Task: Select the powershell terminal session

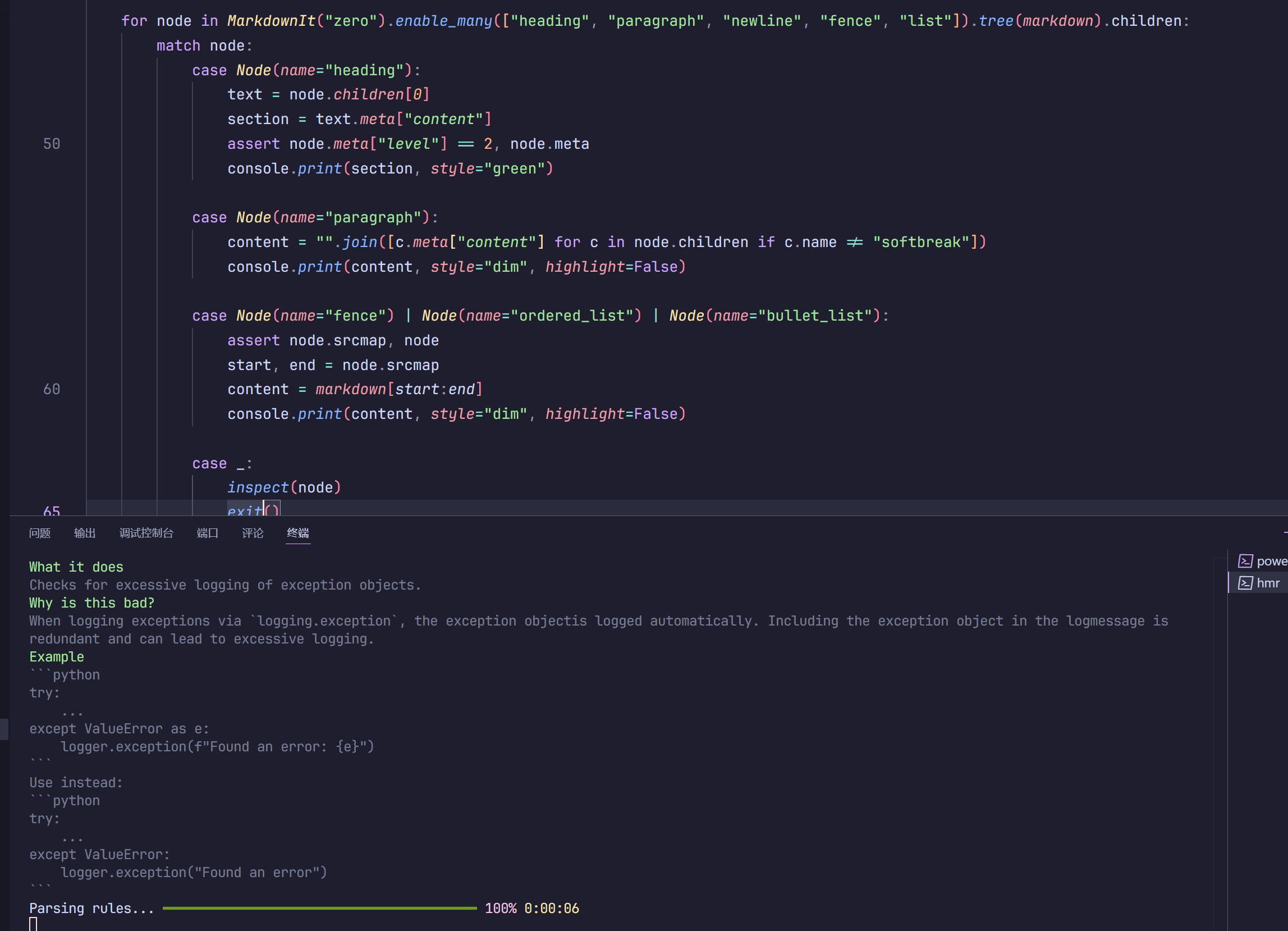Action: click(x=1258, y=561)
